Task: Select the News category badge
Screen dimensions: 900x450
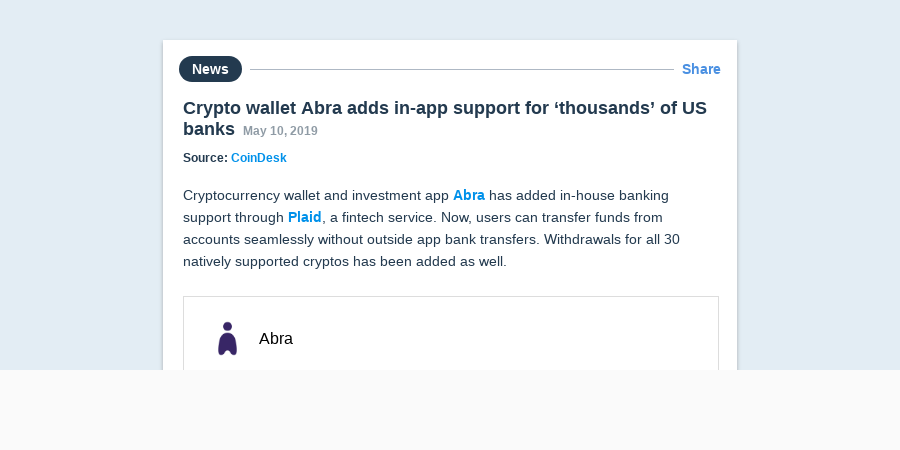Action: click(x=210, y=69)
